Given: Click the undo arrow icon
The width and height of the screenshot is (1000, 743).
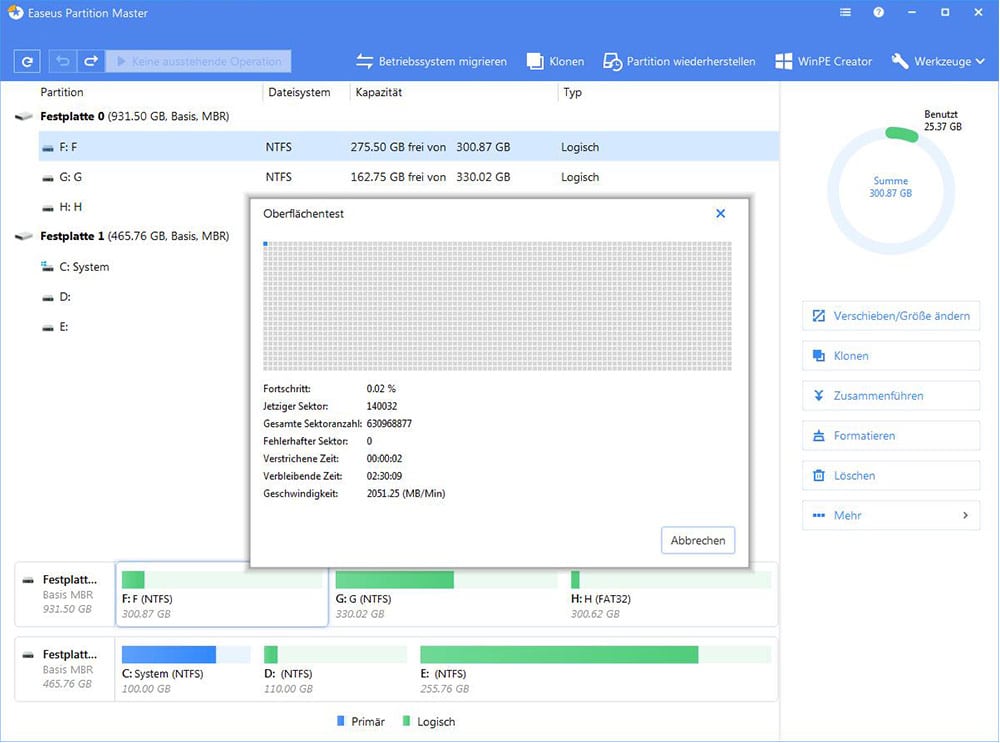Looking at the screenshot, I should click(62, 61).
